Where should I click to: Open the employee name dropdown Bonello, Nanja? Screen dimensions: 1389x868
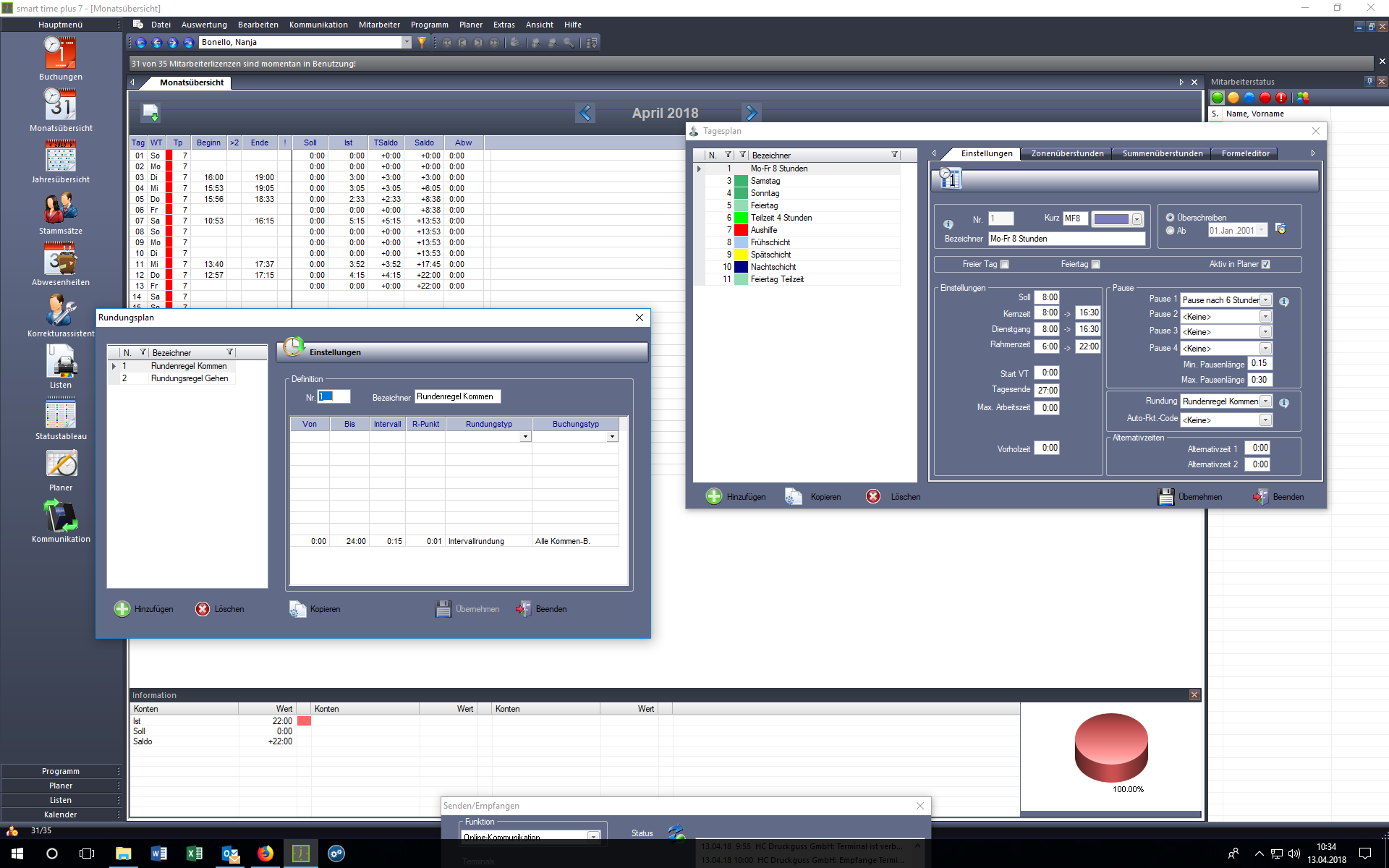click(x=407, y=43)
